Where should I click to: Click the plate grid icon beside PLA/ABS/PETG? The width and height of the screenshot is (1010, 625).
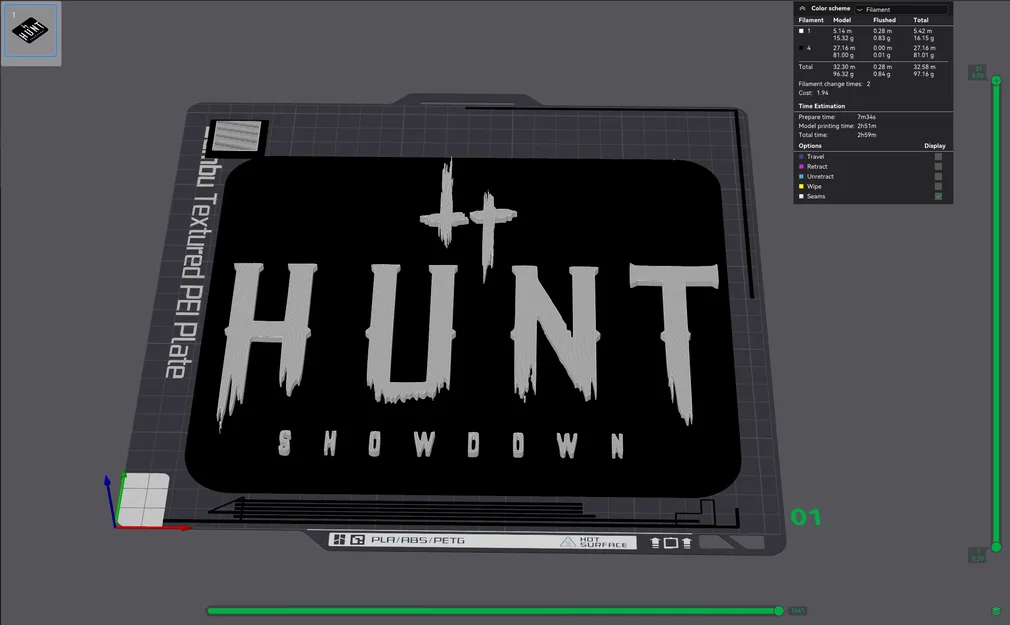[356, 540]
